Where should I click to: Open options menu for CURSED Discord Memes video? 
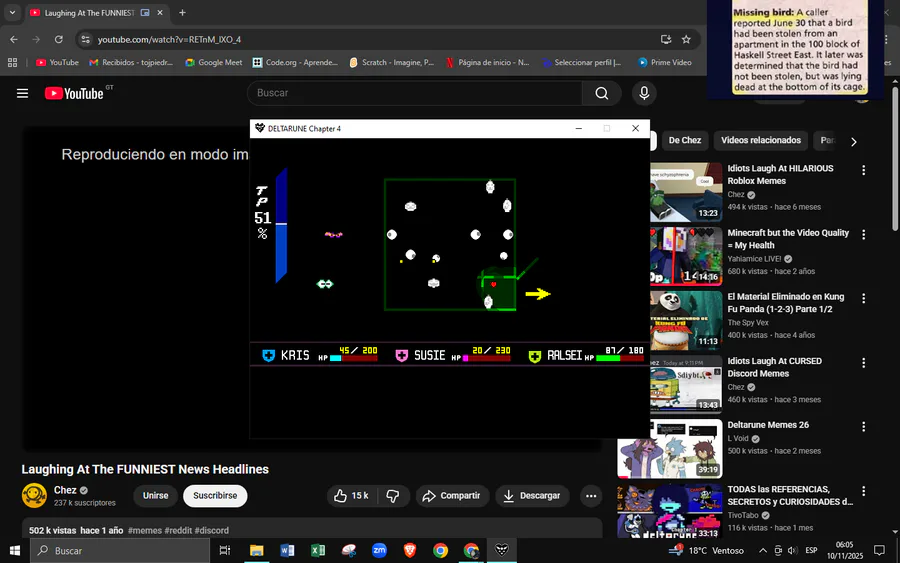[x=863, y=363]
